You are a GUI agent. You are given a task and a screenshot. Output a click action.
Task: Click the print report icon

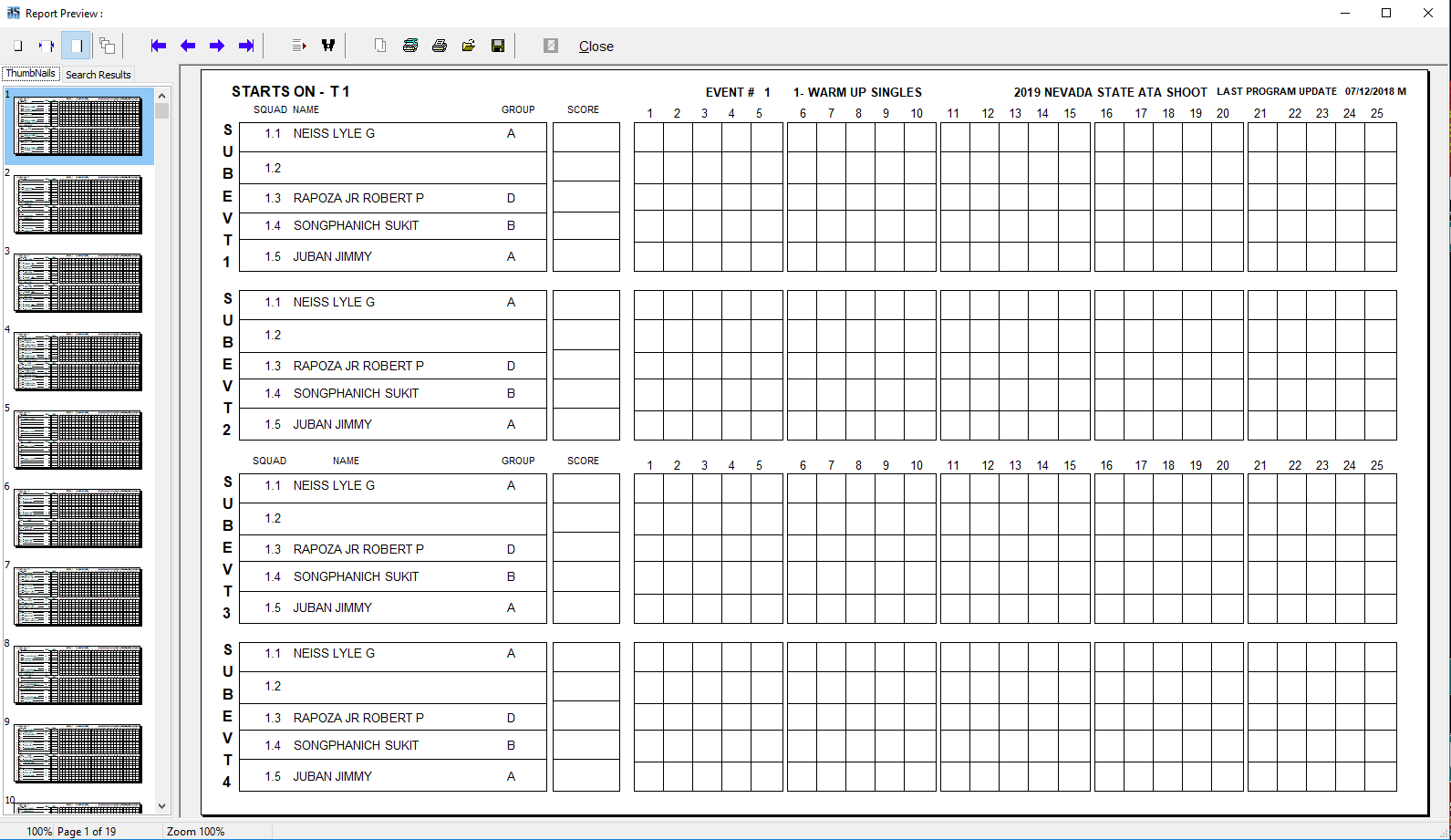[x=440, y=46]
